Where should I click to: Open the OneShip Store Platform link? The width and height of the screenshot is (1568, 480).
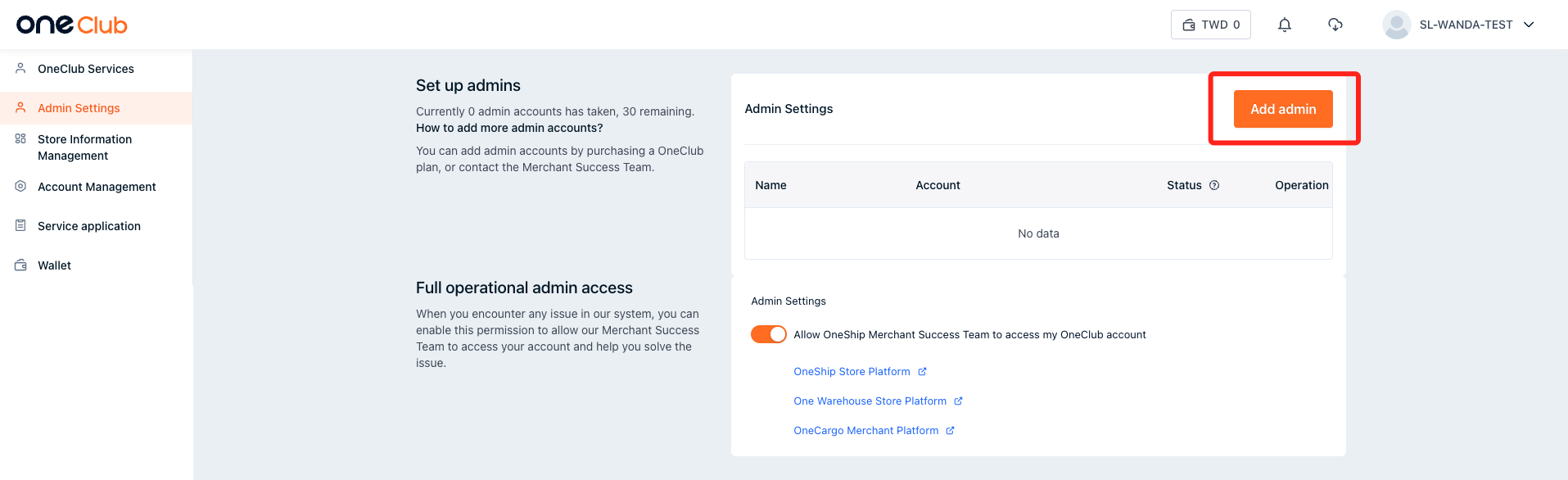click(852, 372)
